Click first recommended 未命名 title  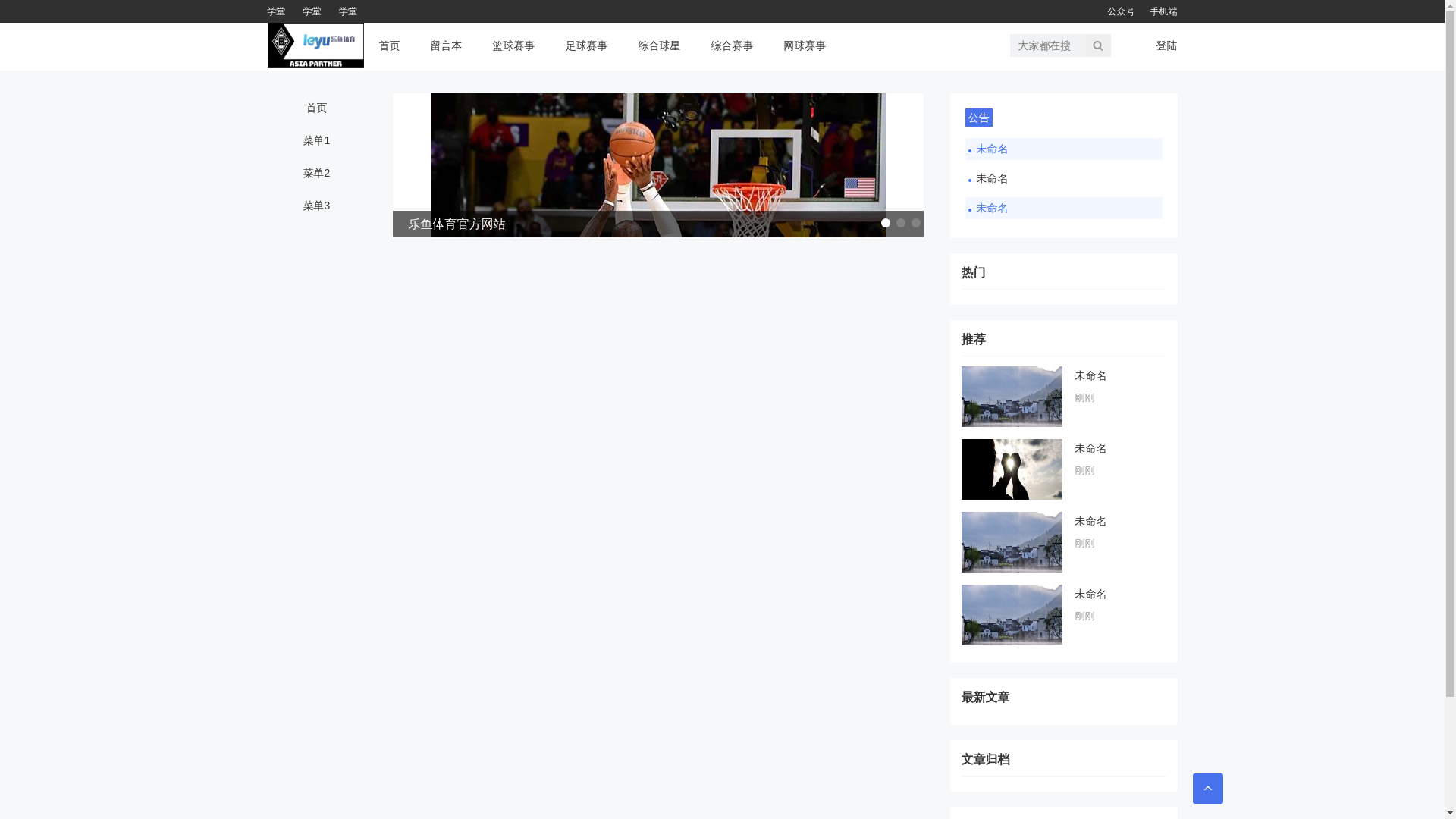tap(1090, 376)
